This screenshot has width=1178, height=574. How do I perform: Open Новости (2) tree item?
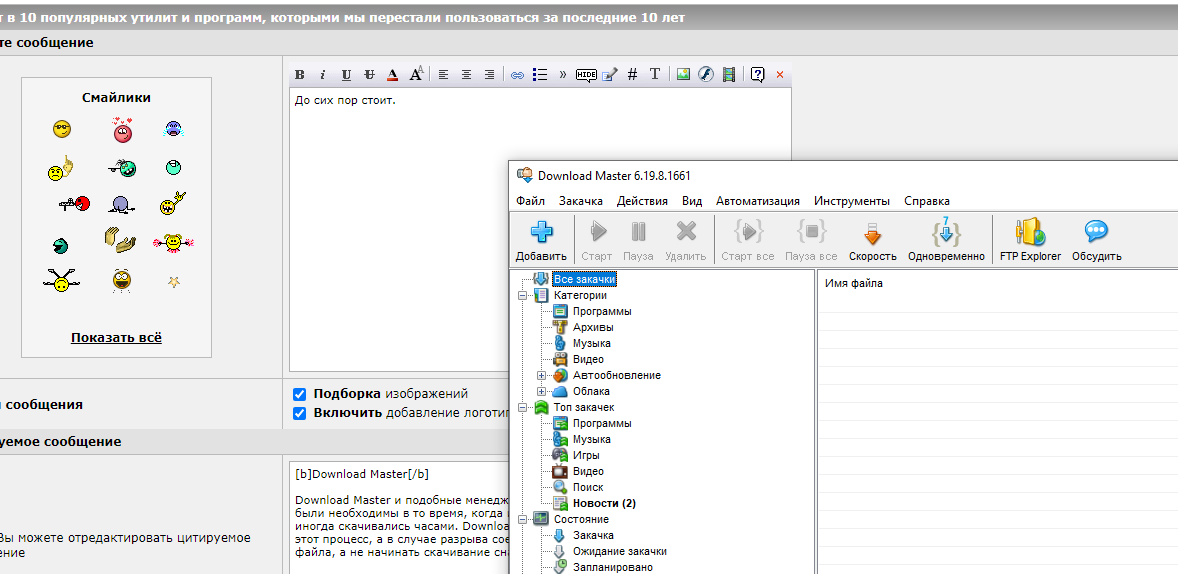(604, 503)
